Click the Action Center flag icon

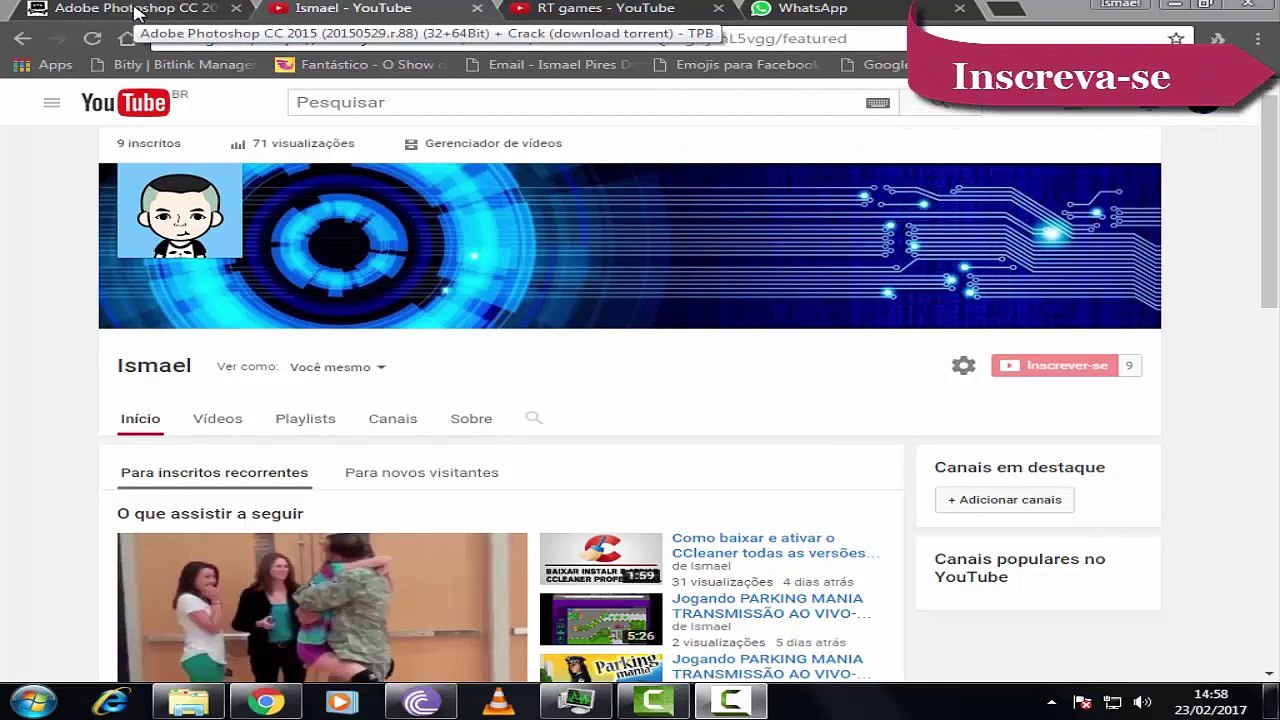coord(1082,702)
